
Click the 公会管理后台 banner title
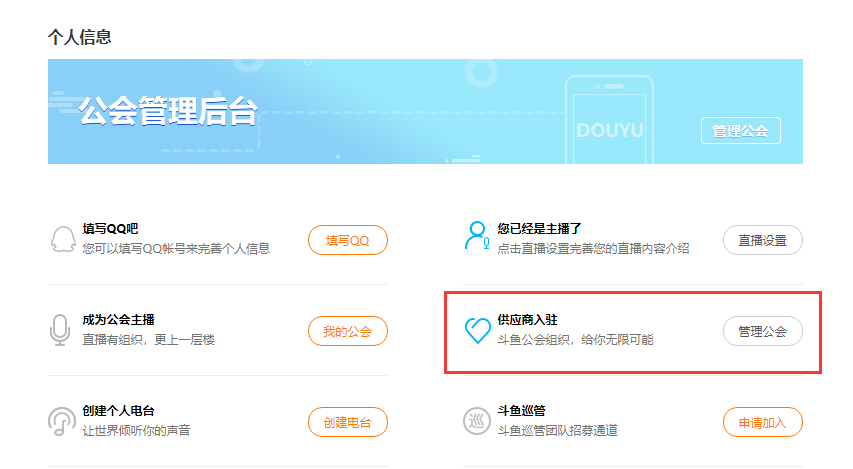168,112
